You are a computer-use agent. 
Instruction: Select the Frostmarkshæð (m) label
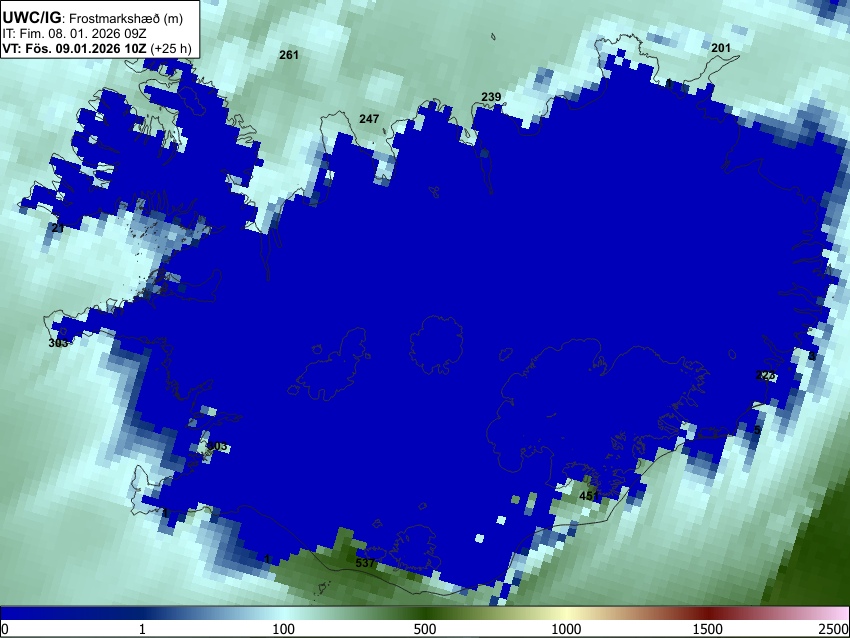pyautogui.click(x=126, y=18)
